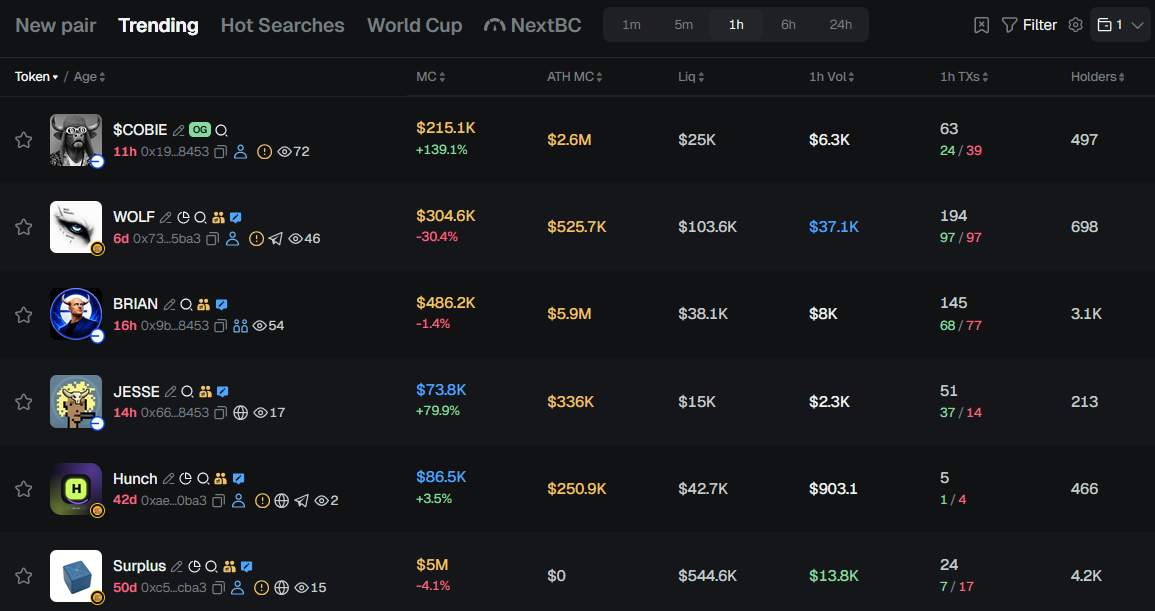The image size is (1155, 611).
Task: Click the blacklist bookmark icon near Filter
Action: [x=981, y=25]
